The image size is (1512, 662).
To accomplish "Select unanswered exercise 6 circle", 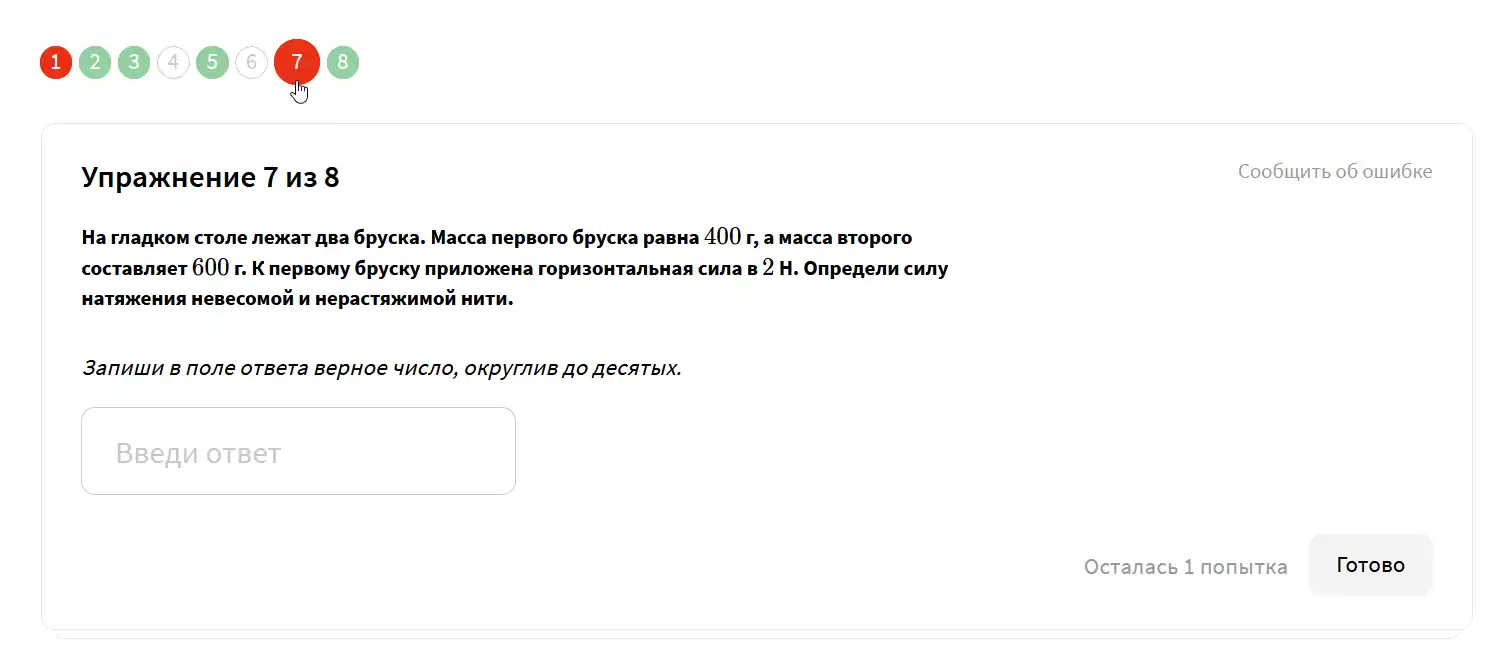I will (x=251, y=63).
